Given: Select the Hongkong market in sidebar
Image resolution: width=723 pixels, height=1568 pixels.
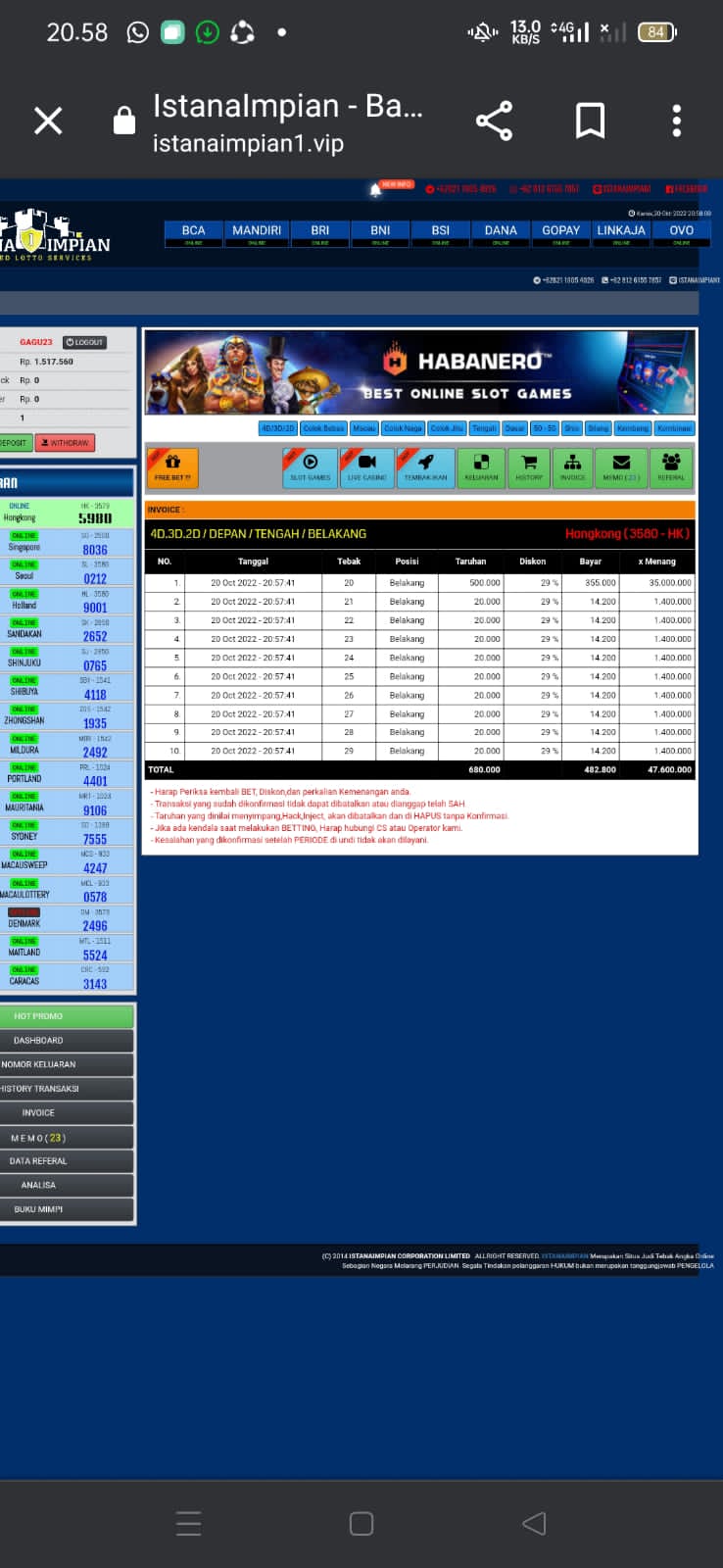Looking at the screenshot, I should coord(67,512).
